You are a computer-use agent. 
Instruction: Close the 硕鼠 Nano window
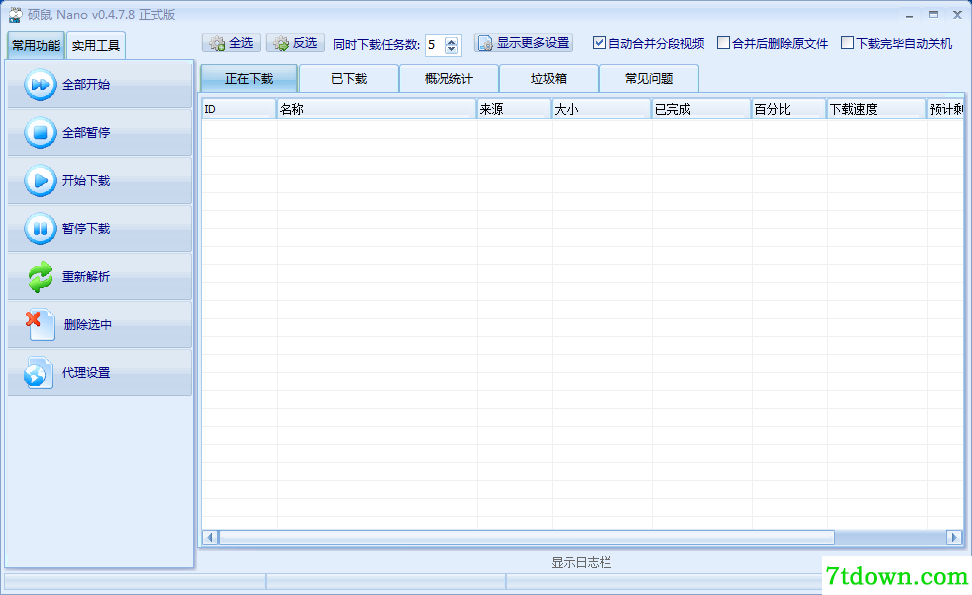coord(957,15)
